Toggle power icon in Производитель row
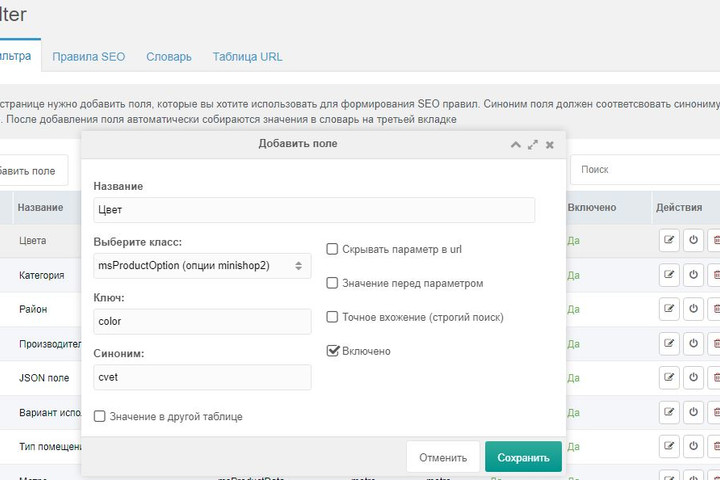The width and height of the screenshot is (720, 480). (693, 344)
